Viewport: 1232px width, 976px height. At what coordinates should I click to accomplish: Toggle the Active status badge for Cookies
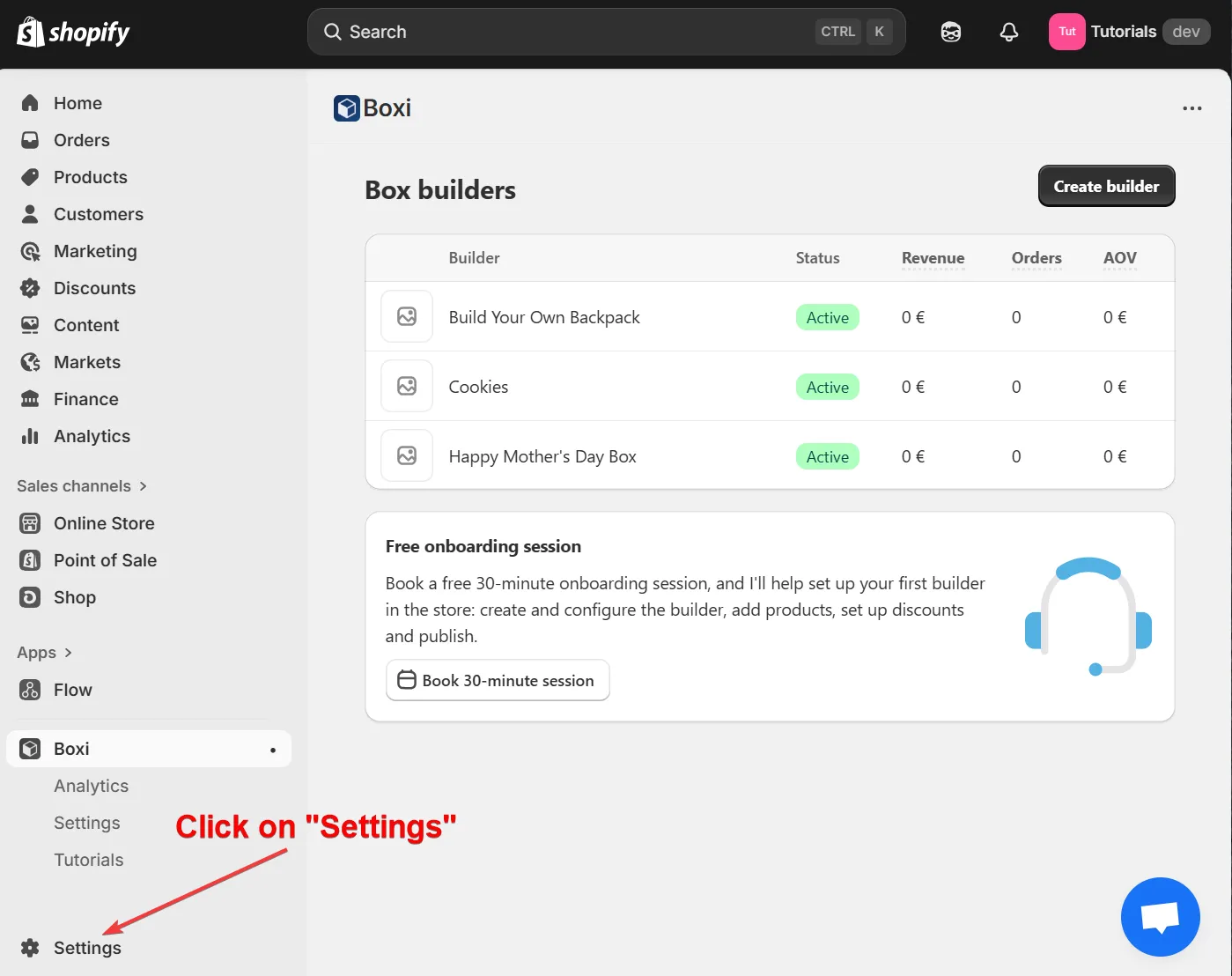coord(826,386)
